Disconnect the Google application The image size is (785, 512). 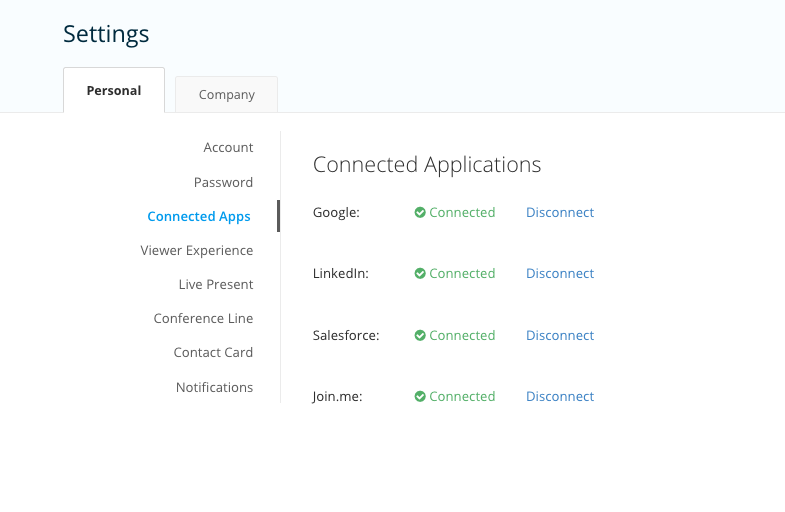click(x=560, y=213)
